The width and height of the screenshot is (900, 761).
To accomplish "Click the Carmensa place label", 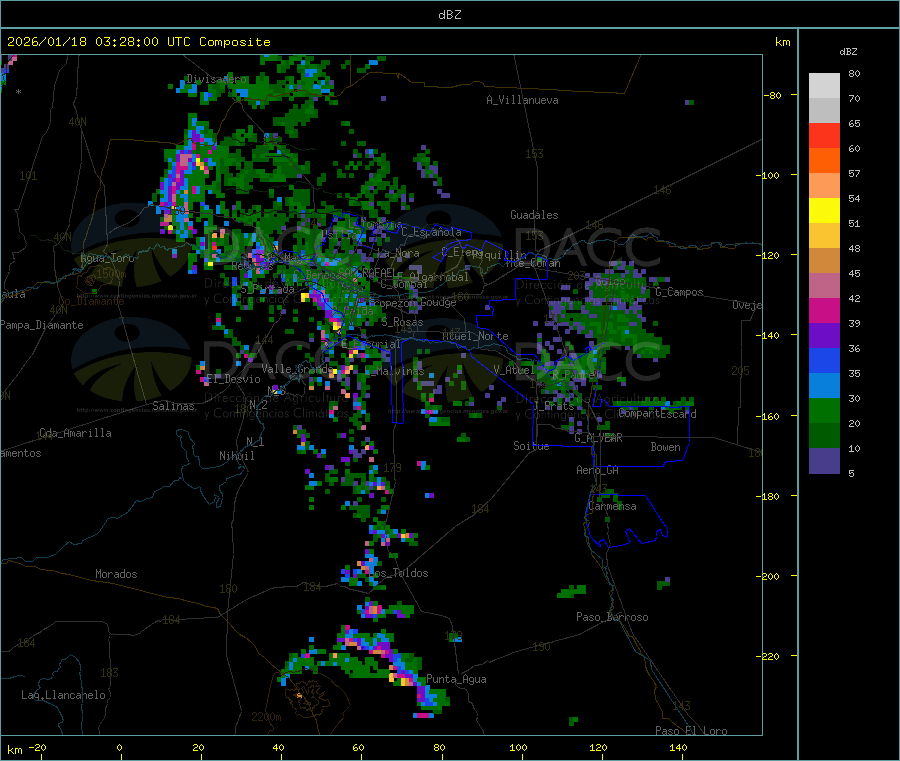I will [612, 506].
